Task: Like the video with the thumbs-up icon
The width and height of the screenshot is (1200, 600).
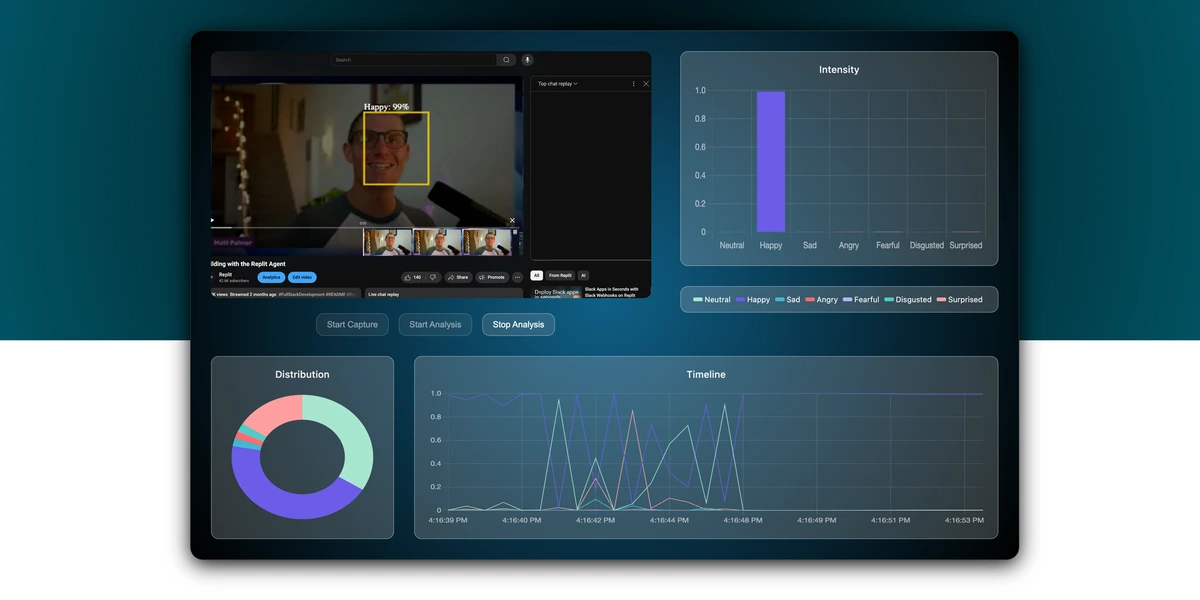Action: (409, 277)
